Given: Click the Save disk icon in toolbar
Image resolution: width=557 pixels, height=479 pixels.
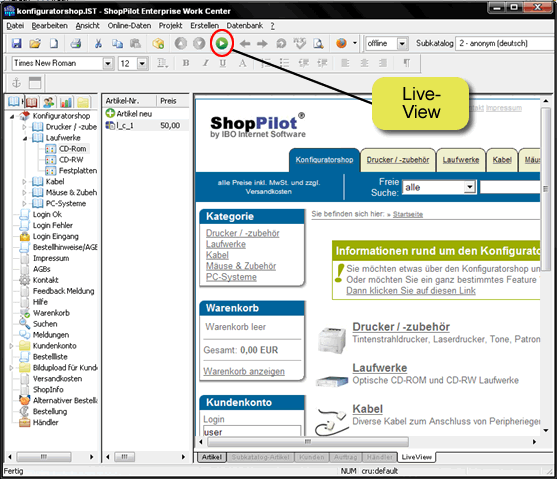Looking at the screenshot, I should click(x=16, y=43).
